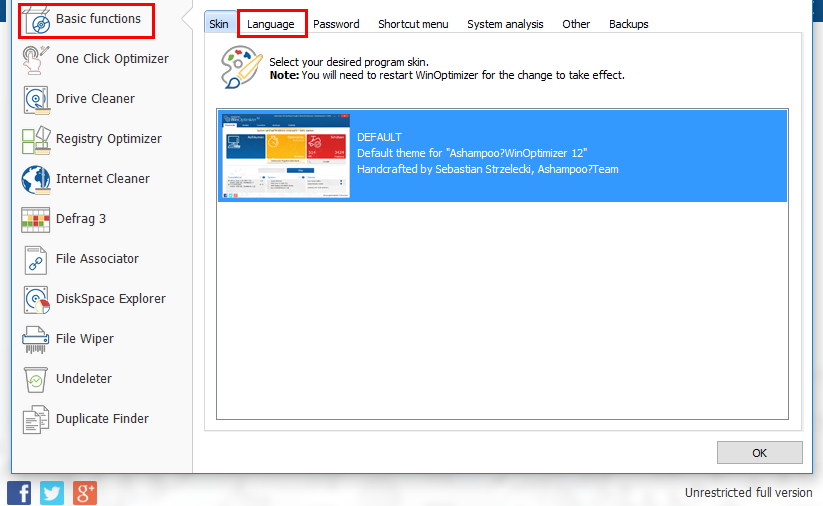This screenshot has width=823, height=506.
Task: Confirm with the OK button
Action: point(759,452)
